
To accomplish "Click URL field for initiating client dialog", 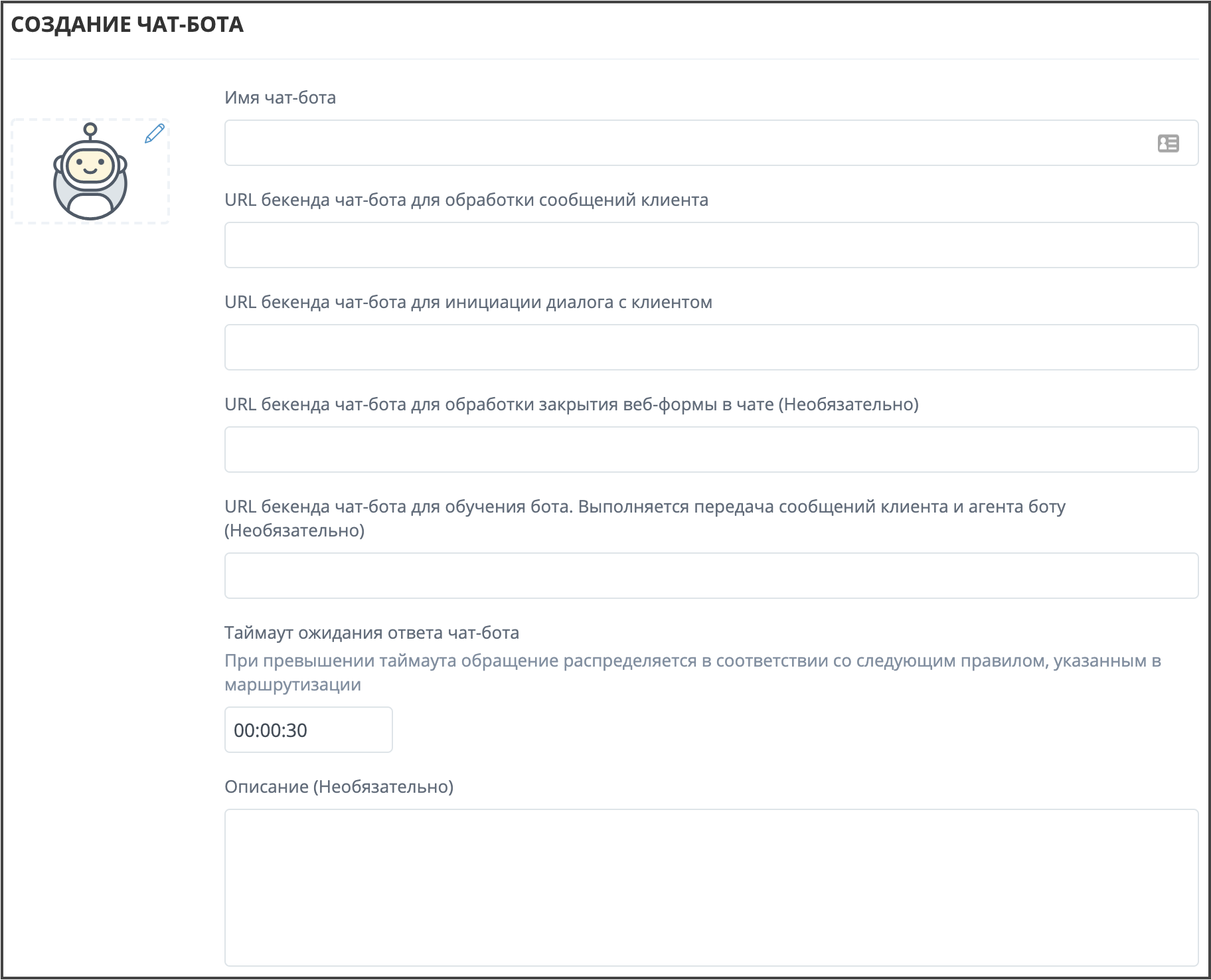I will coord(710,348).
